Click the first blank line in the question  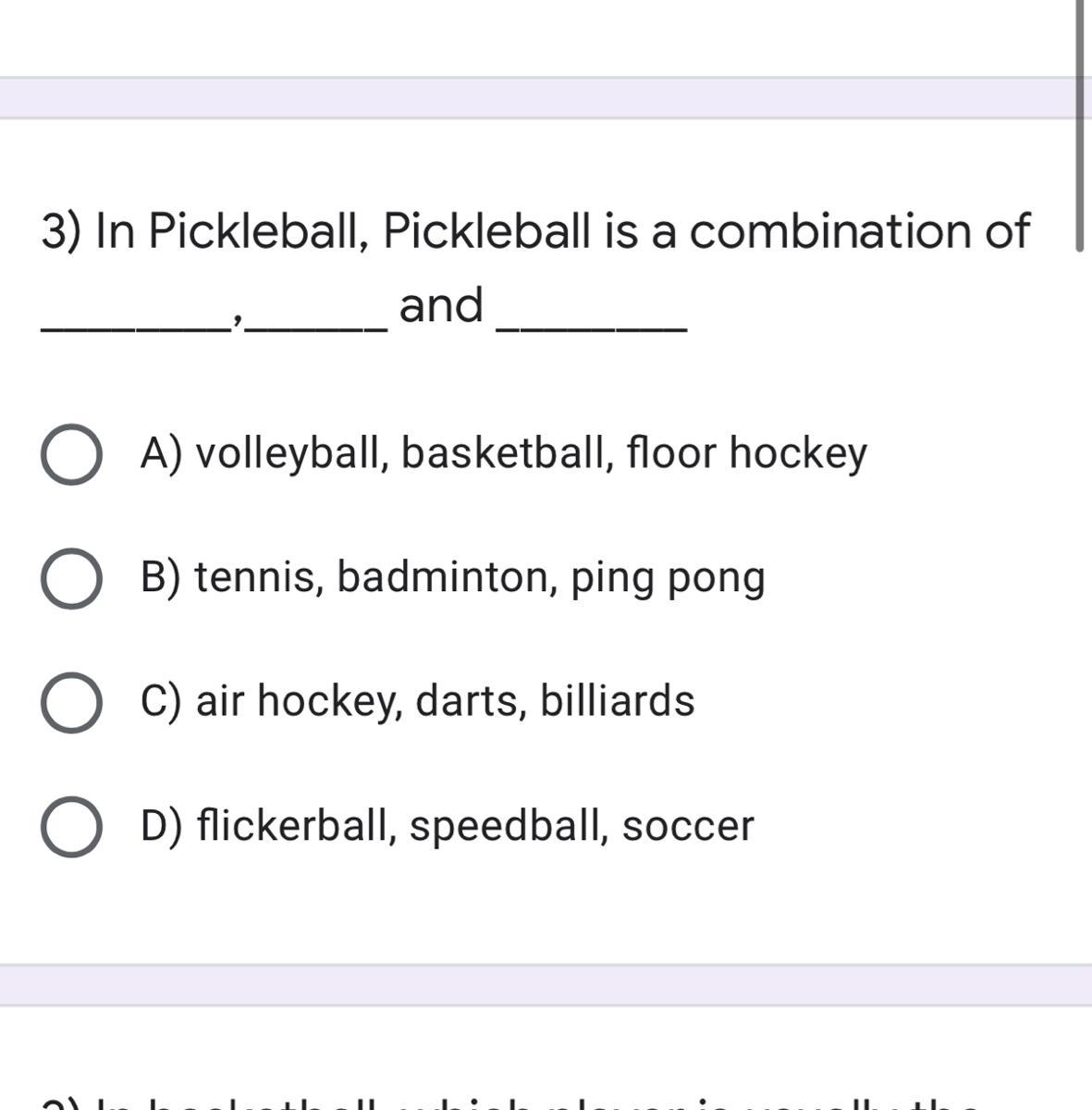(136, 324)
